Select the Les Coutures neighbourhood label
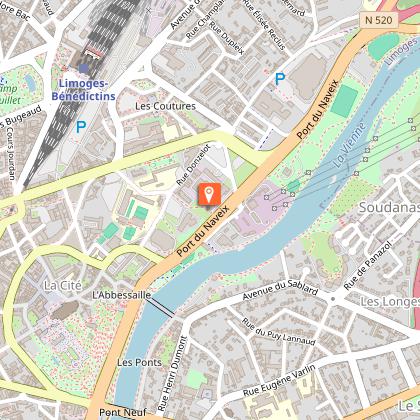The height and width of the screenshot is (420, 420). coord(165,106)
